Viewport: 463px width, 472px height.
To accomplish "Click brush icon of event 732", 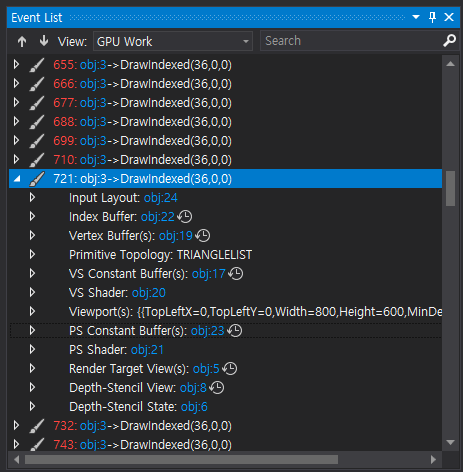I will 37,426.
